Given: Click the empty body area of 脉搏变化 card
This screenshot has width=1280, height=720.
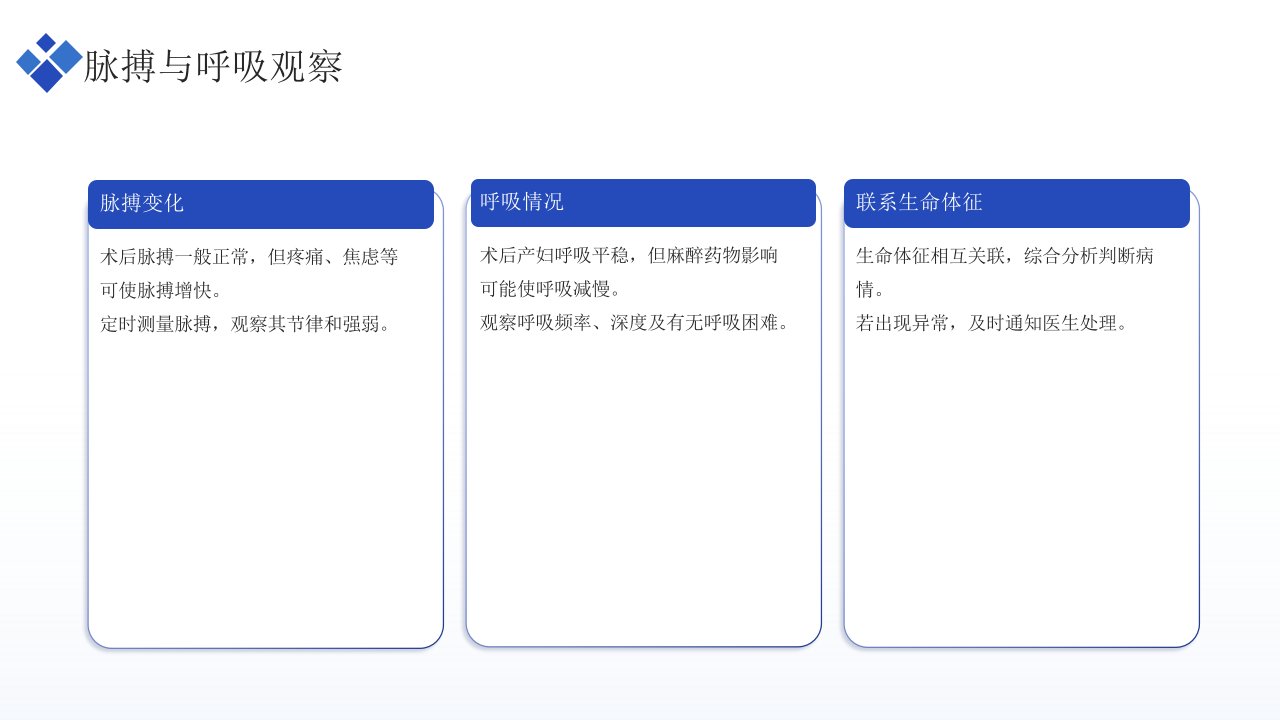Looking at the screenshot, I should pyautogui.click(x=265, y=490).
